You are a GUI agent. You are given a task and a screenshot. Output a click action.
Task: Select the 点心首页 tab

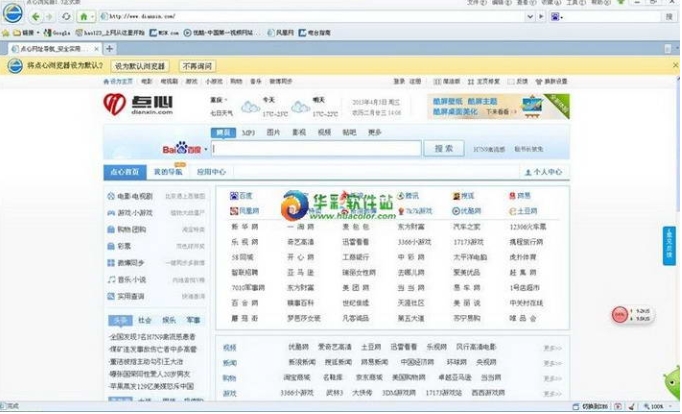pyautogui.click(x=125, y=172)
